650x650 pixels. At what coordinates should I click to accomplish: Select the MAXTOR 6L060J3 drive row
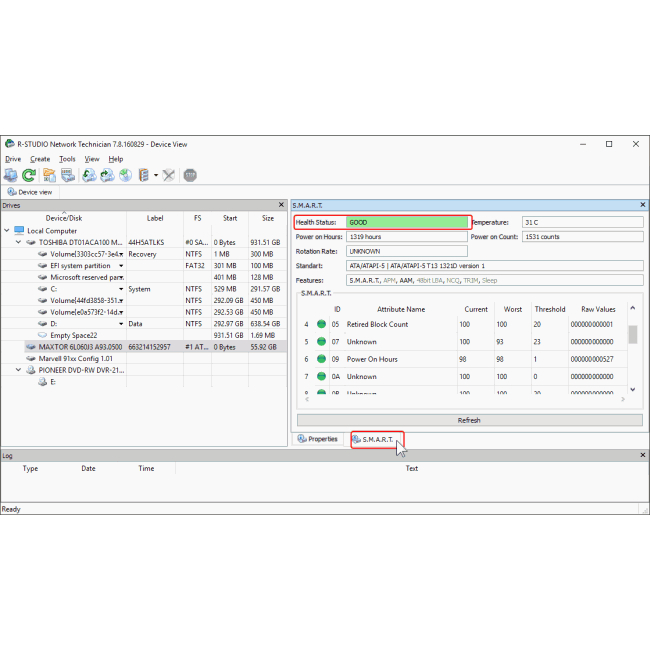click(80, 346)
